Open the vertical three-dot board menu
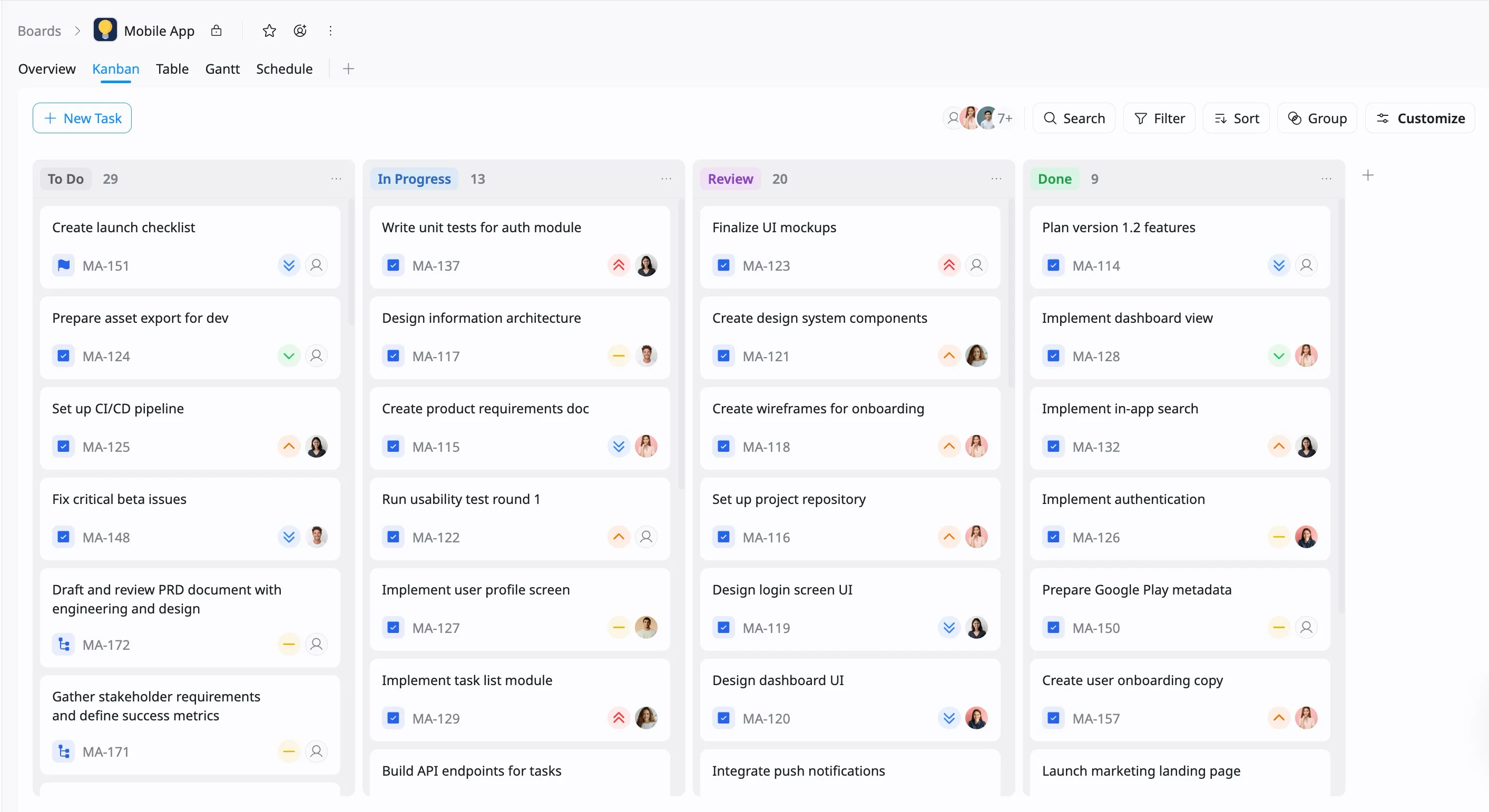This screenshot has height=812, width=1489. pos(331,31)
